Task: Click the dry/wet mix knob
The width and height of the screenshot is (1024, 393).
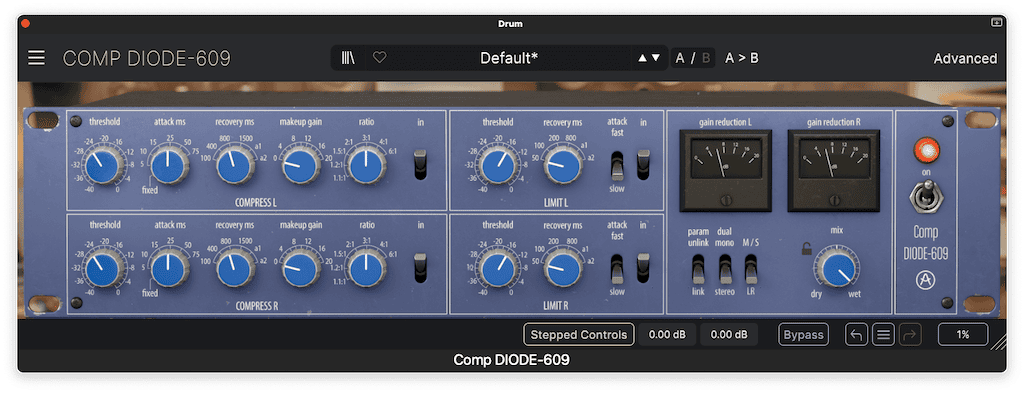Action: point(837,267)
